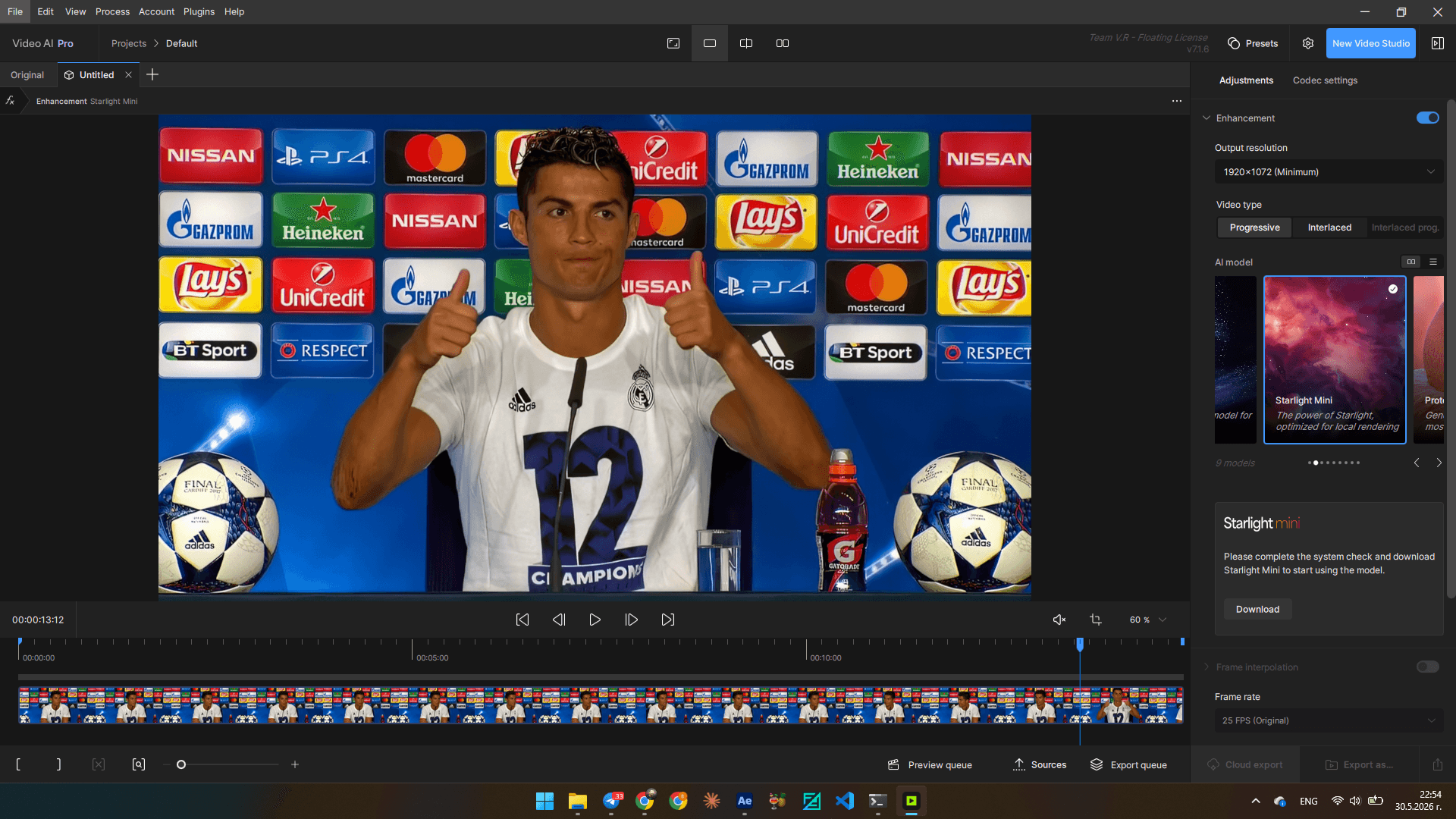Click the share export icon

[x=1438, y=764]
